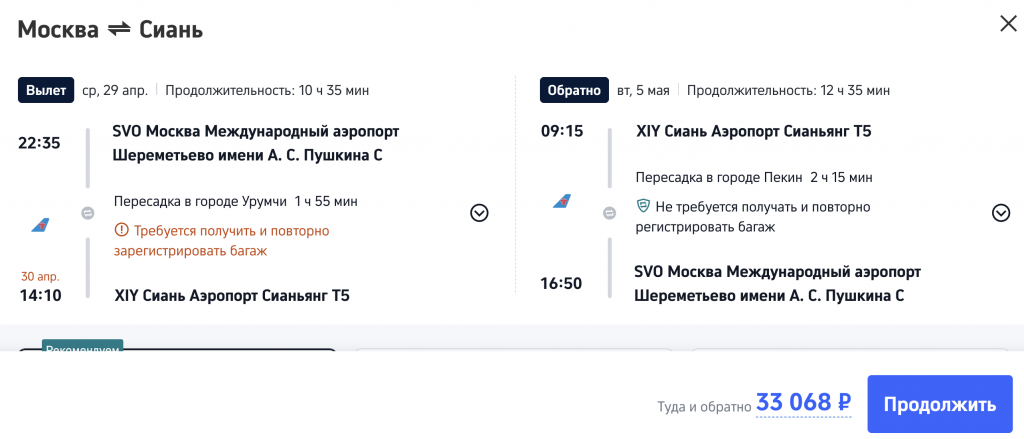Screen dimensions: 1024x439
Task: Click the outbound flight airline logo
Action: (x=40, y=224)
